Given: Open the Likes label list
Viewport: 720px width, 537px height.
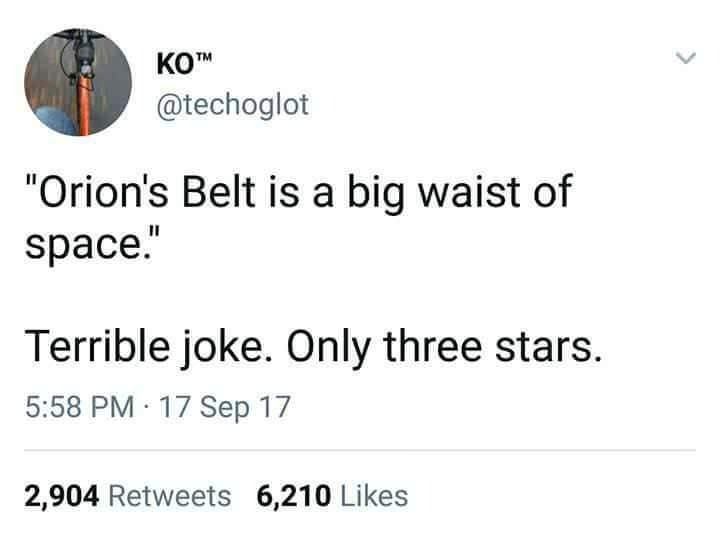Looking at the screenshot, I should pyautogui.click(x=374, y=496).
